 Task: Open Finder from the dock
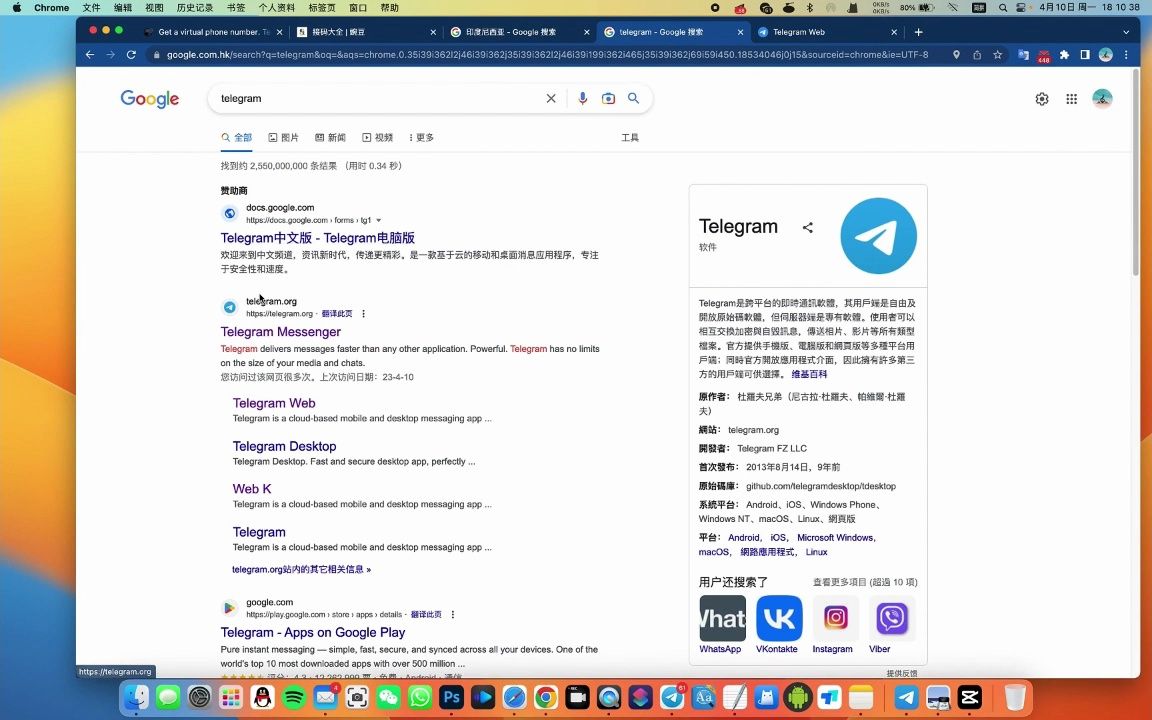136,697
